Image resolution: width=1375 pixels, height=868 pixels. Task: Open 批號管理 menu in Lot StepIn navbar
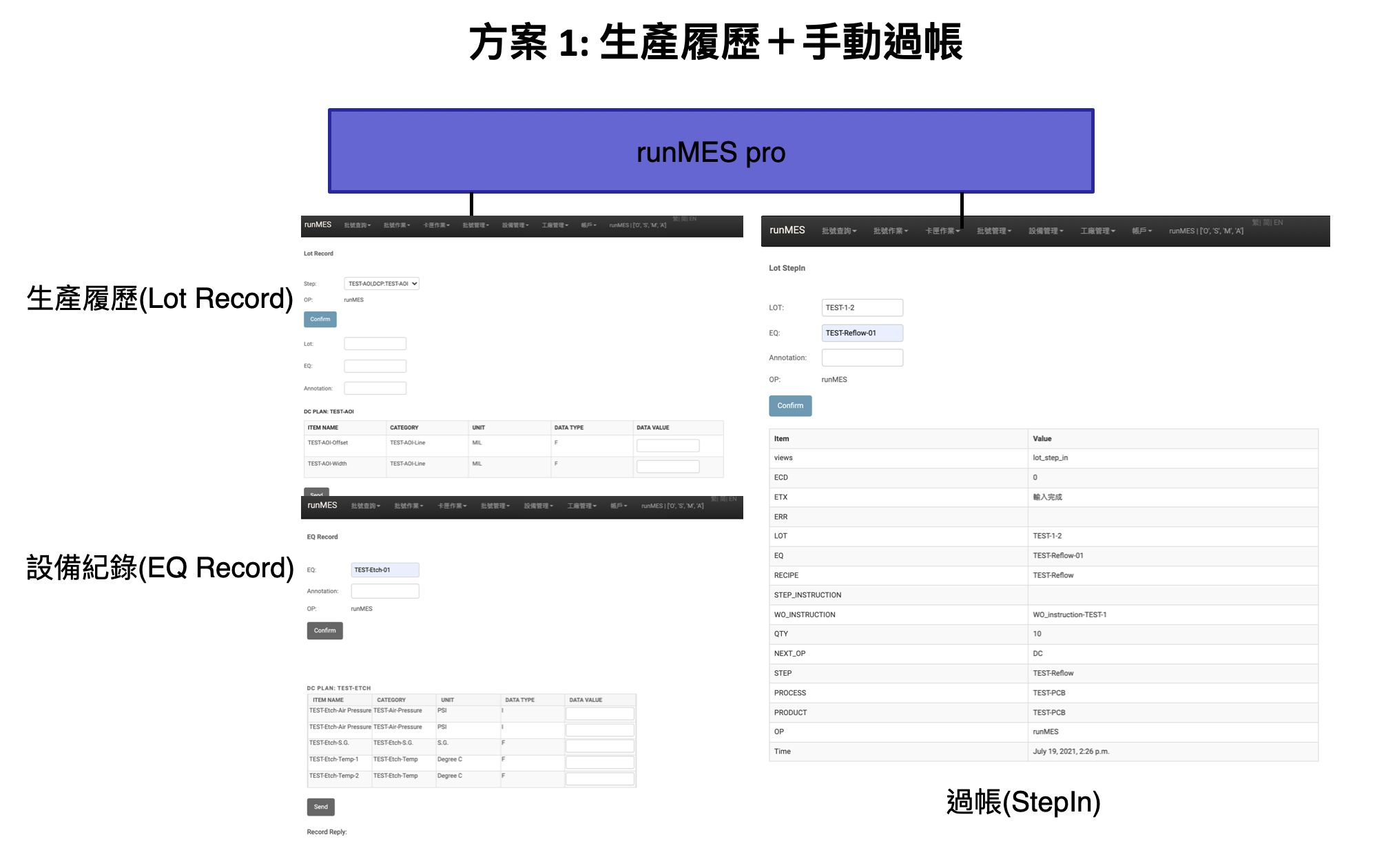993,231
